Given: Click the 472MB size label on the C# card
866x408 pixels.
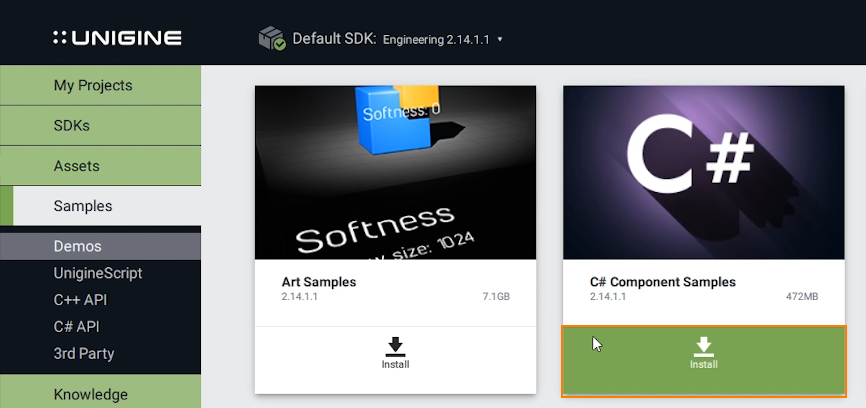Looking at the screenshot, I should [x=802, y=297].
